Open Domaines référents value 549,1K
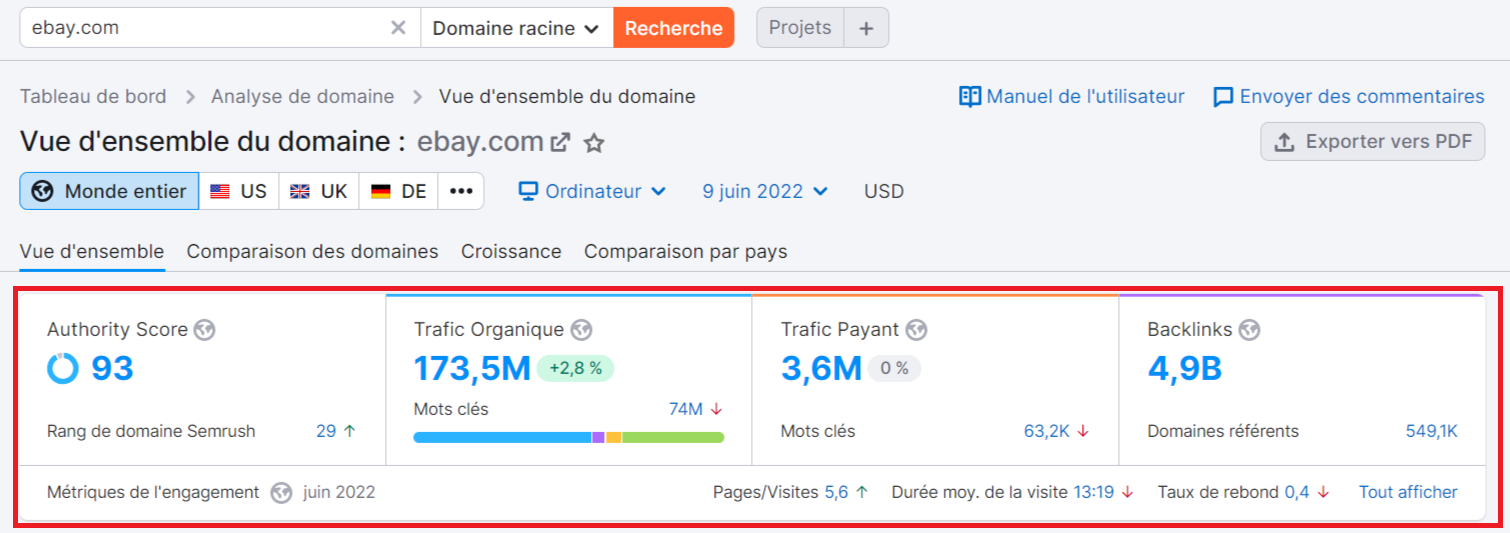This screenshot has height=533, width=1510. click(1432, 431)
